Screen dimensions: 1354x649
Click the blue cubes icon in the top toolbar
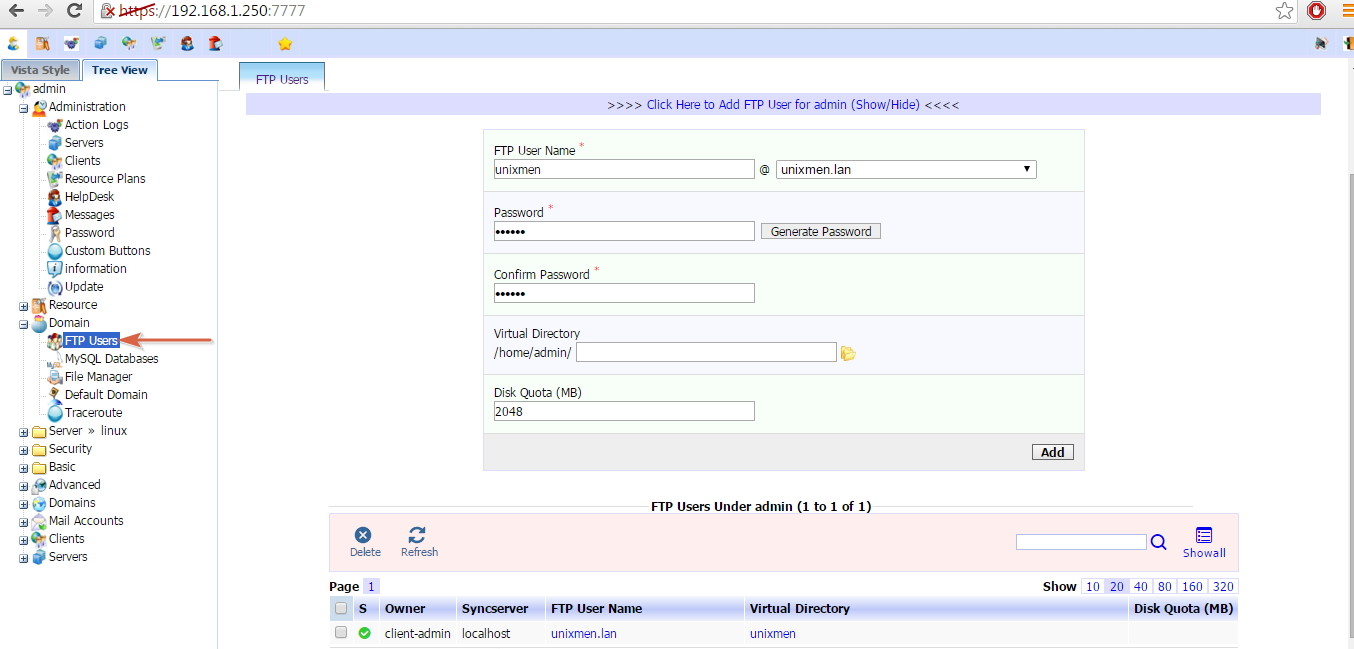(x=100, y=44)
